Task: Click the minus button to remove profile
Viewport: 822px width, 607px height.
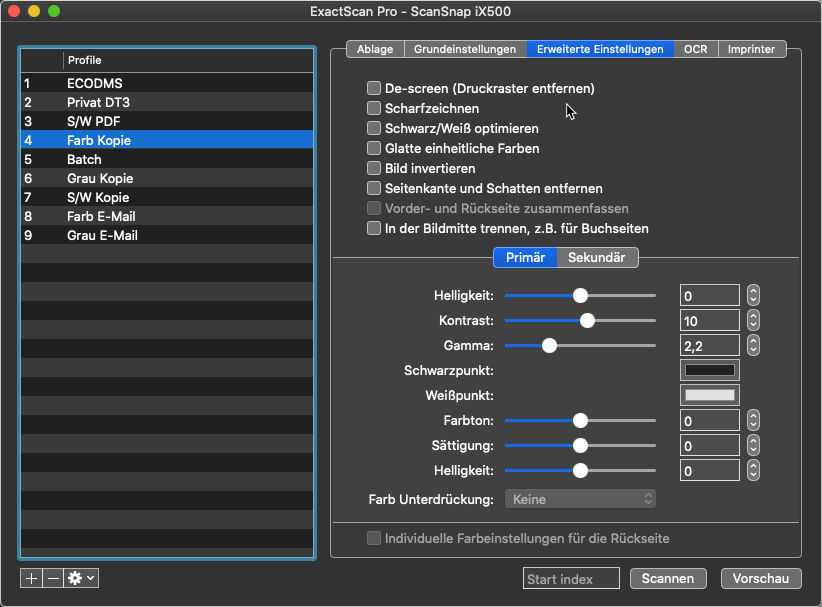Action: 53,578
